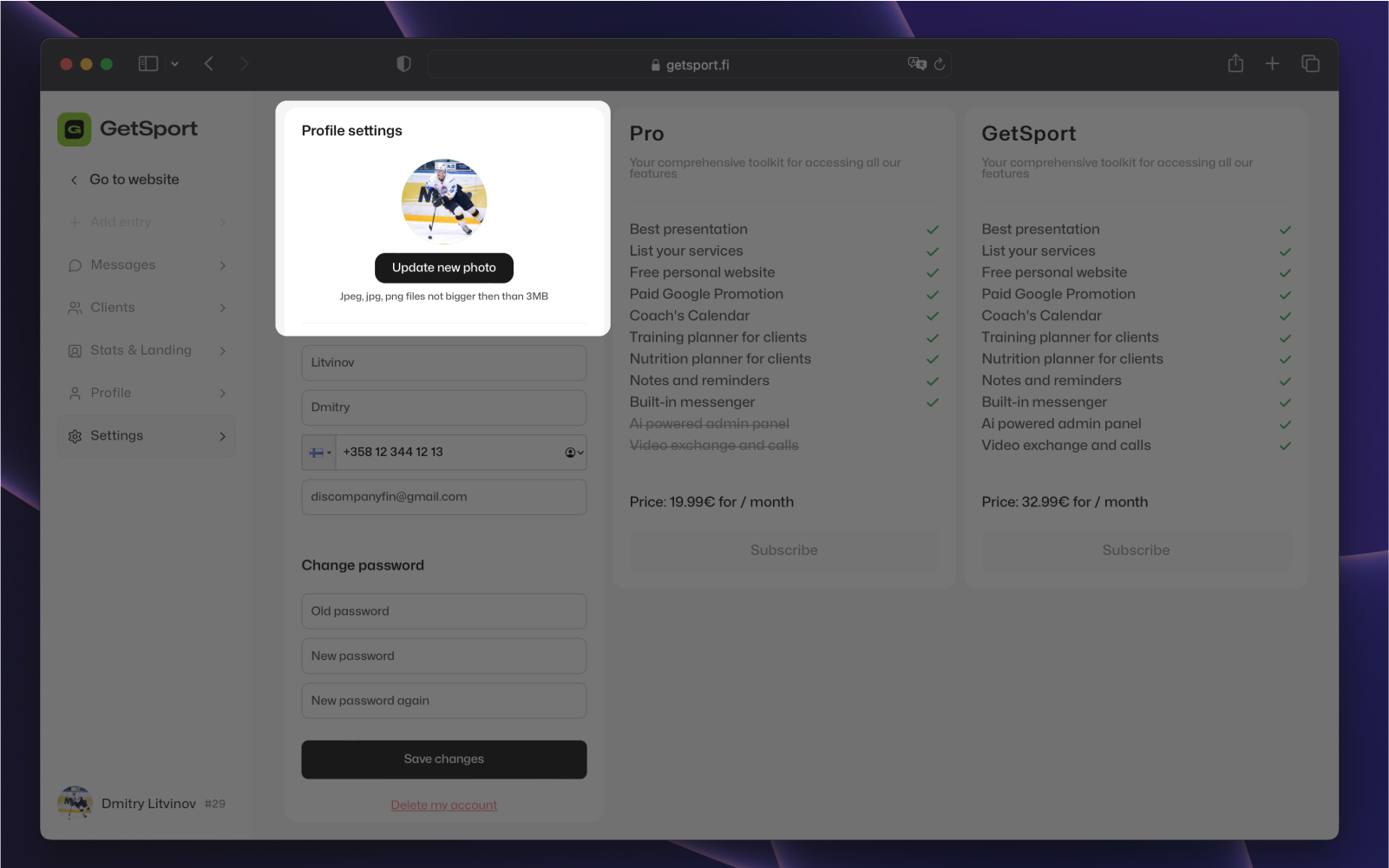Screen dimensions: 1389x868
Task: Click the New password field
Action: tap(444, 656)
